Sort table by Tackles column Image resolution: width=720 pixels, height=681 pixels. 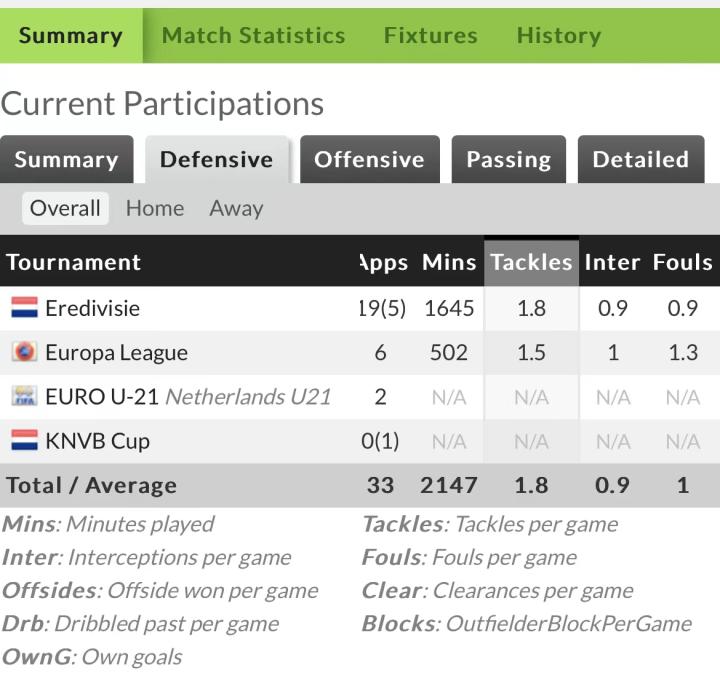[530, 263]
